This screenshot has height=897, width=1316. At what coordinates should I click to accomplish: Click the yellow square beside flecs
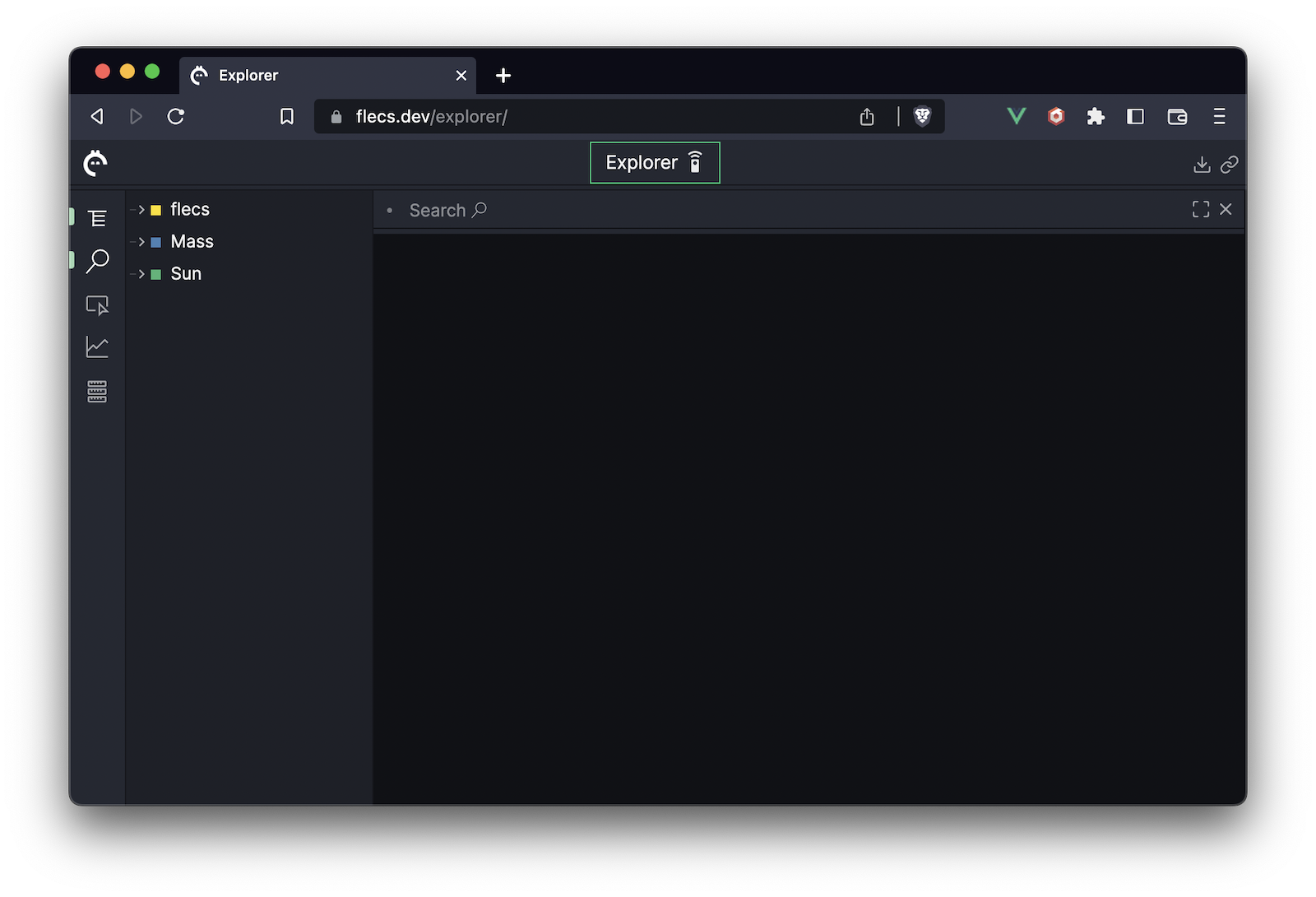click(x=155, y=211)
